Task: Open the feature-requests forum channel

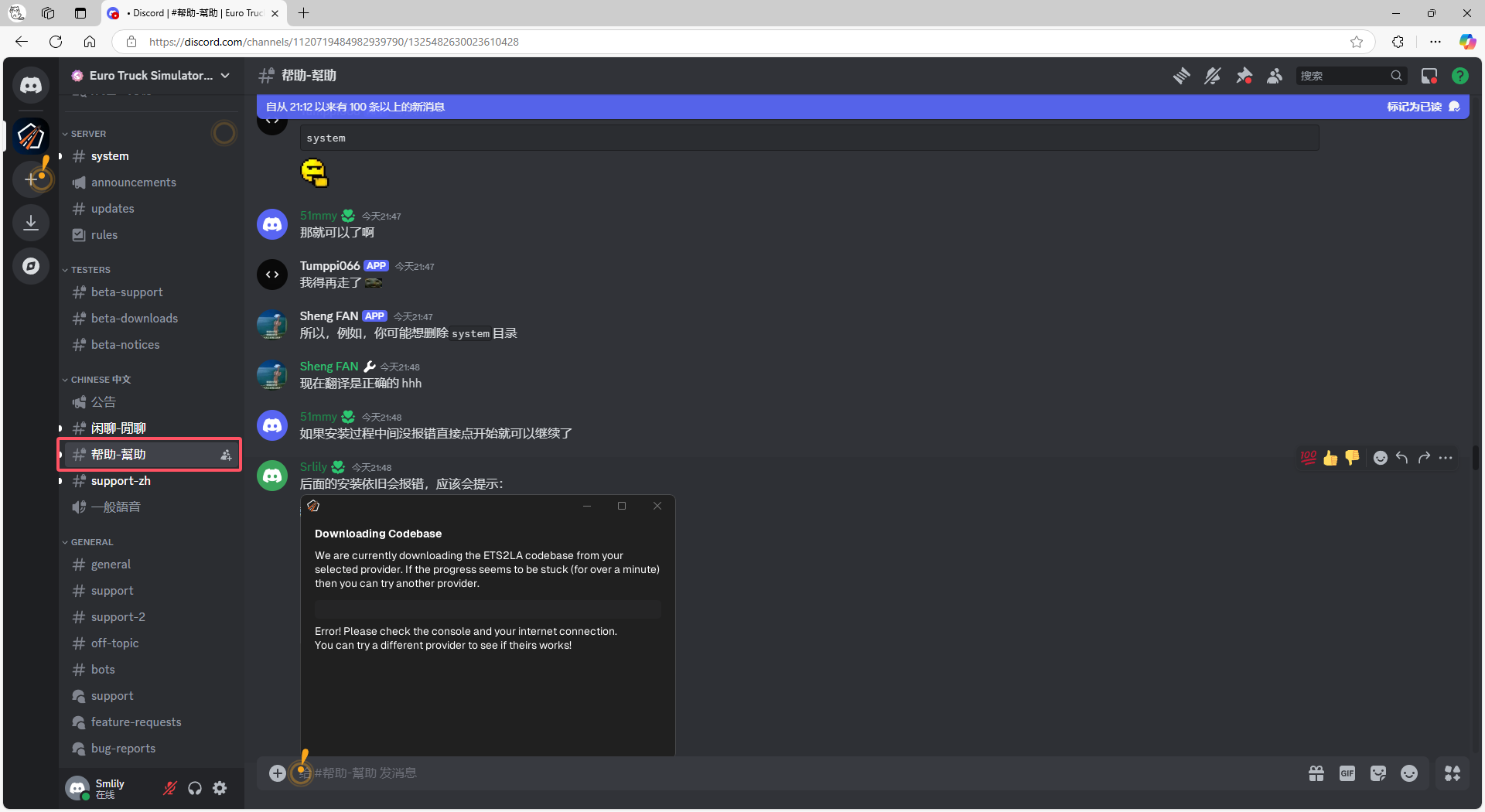Action: coord(151,722)
